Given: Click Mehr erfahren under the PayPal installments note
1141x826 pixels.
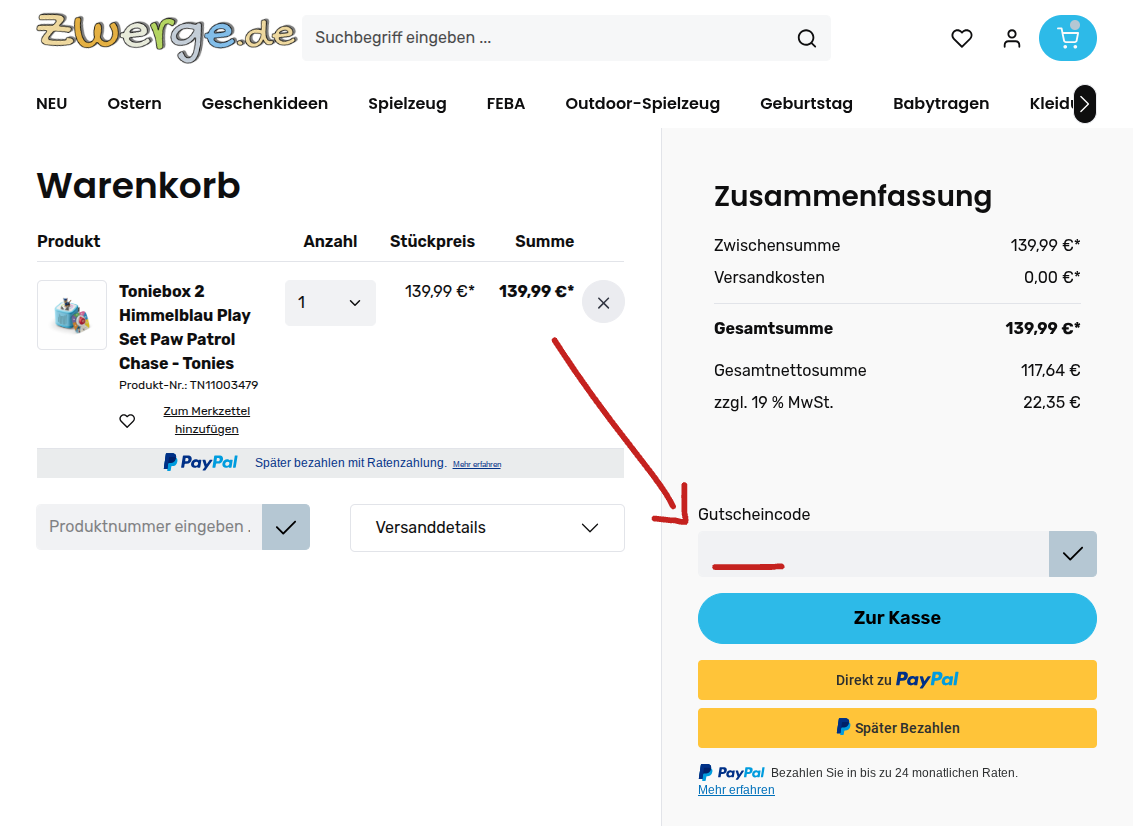Looking at the screenshot, I should [736, 789].
